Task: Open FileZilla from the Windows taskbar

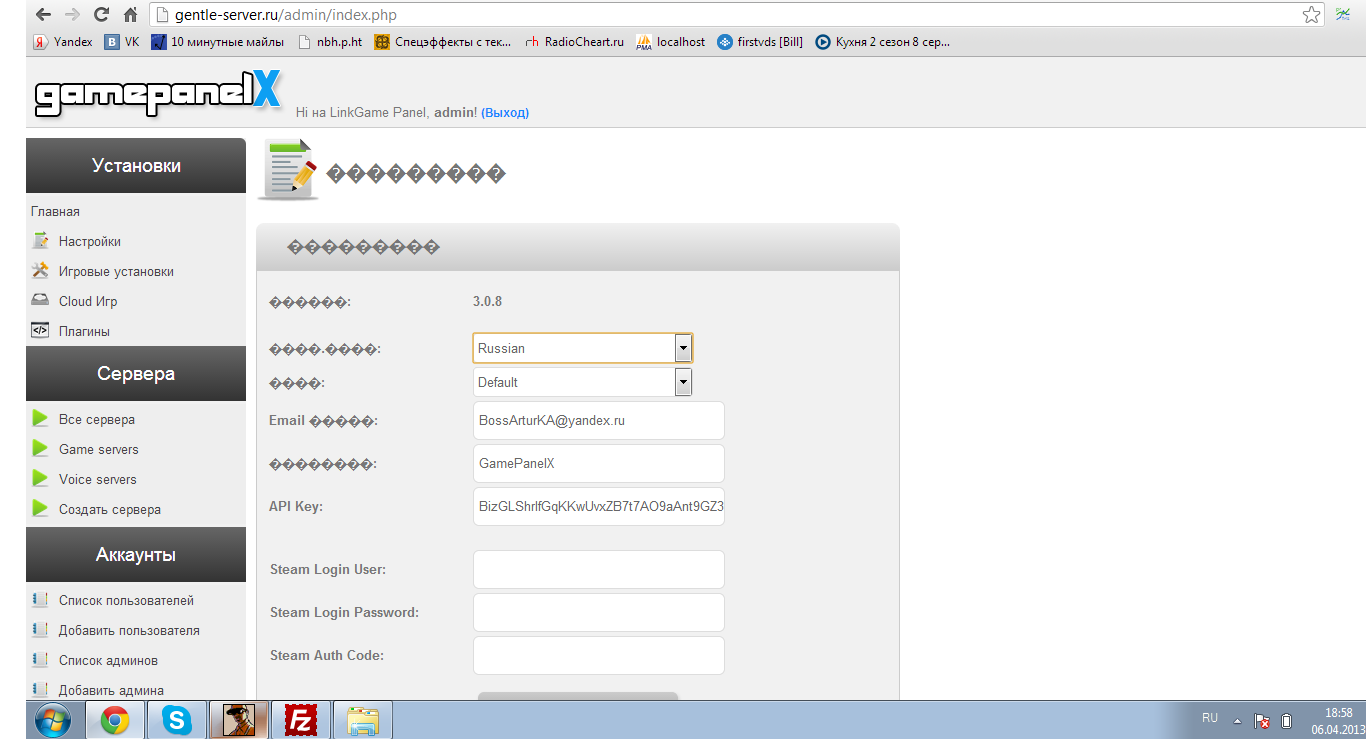Action: 300,720
